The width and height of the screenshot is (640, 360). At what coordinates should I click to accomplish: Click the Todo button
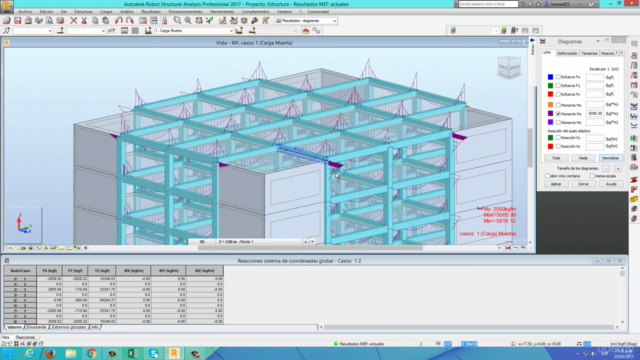[x=556, y=158]
